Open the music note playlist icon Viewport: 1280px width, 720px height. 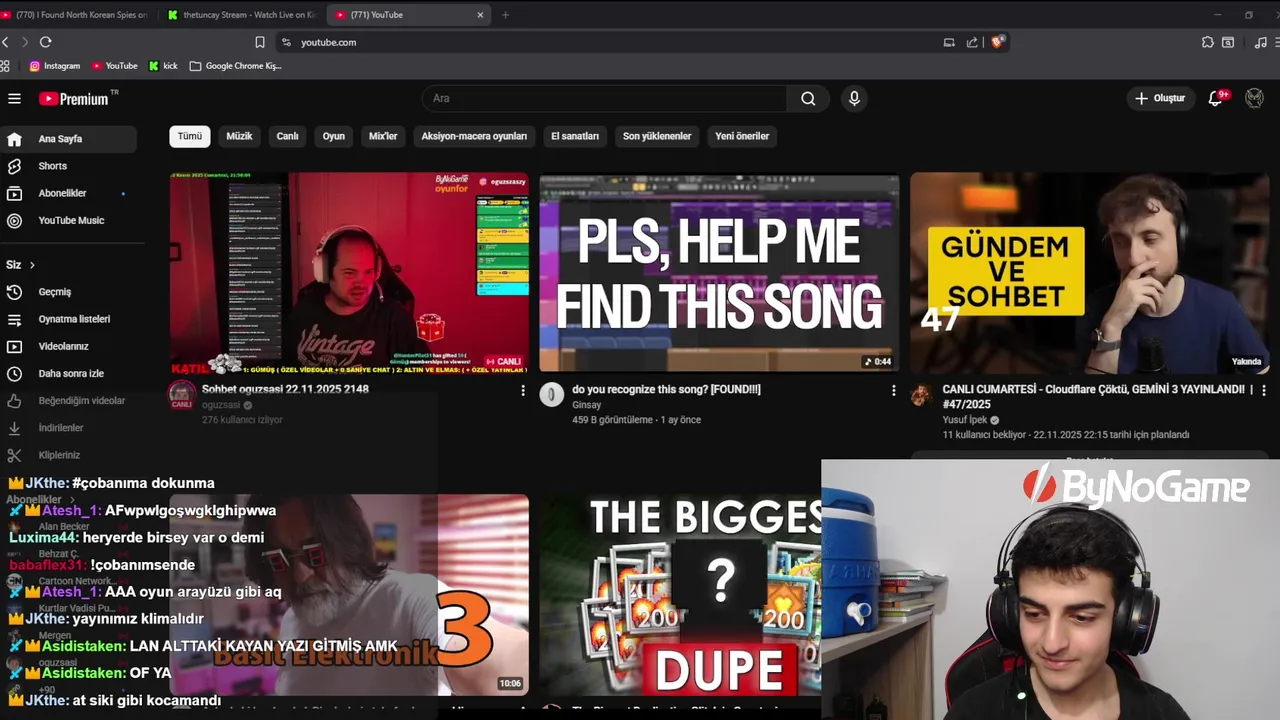(1261, 42)
